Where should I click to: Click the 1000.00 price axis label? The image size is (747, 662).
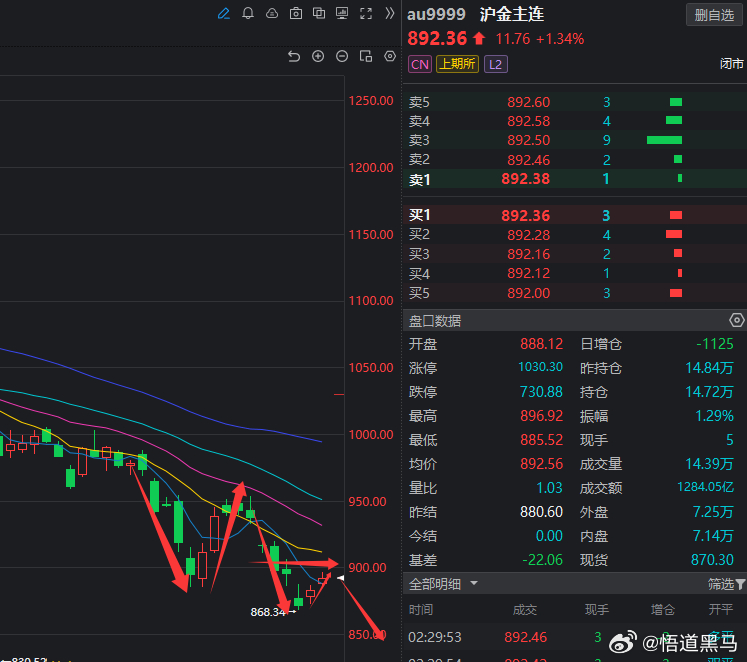coord(371,435)
